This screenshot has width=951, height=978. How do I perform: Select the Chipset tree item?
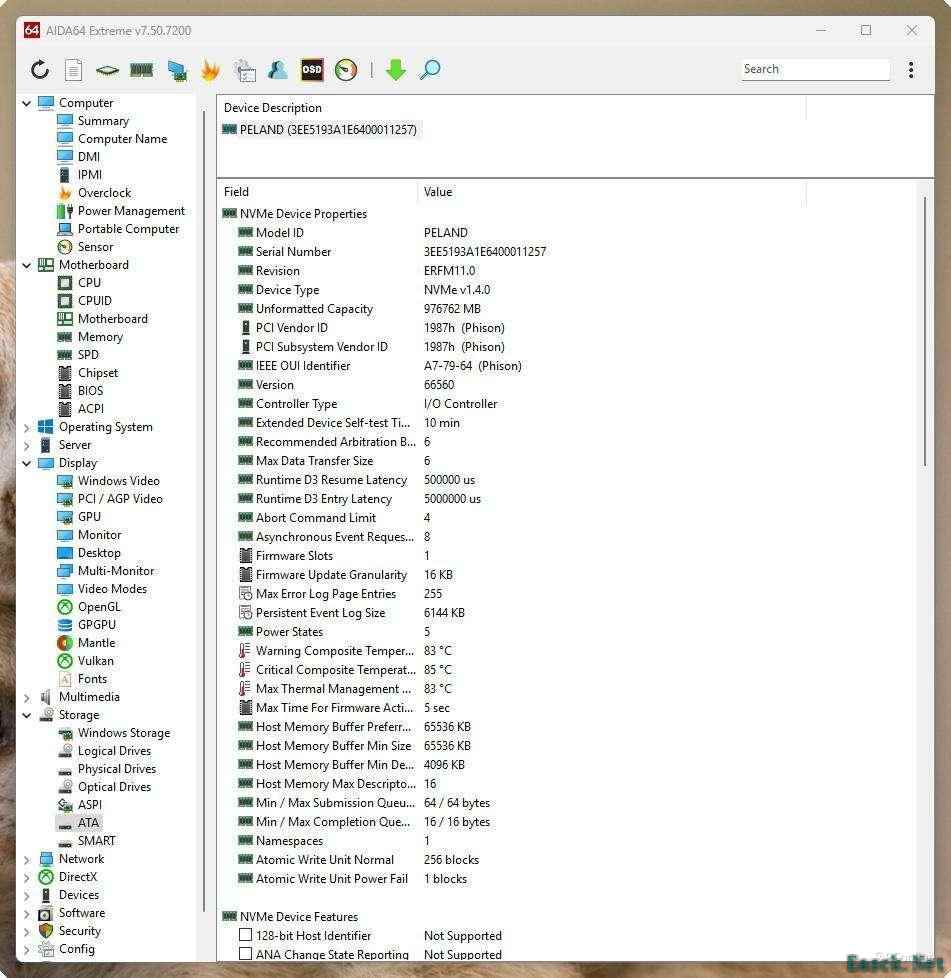[98, 373]
